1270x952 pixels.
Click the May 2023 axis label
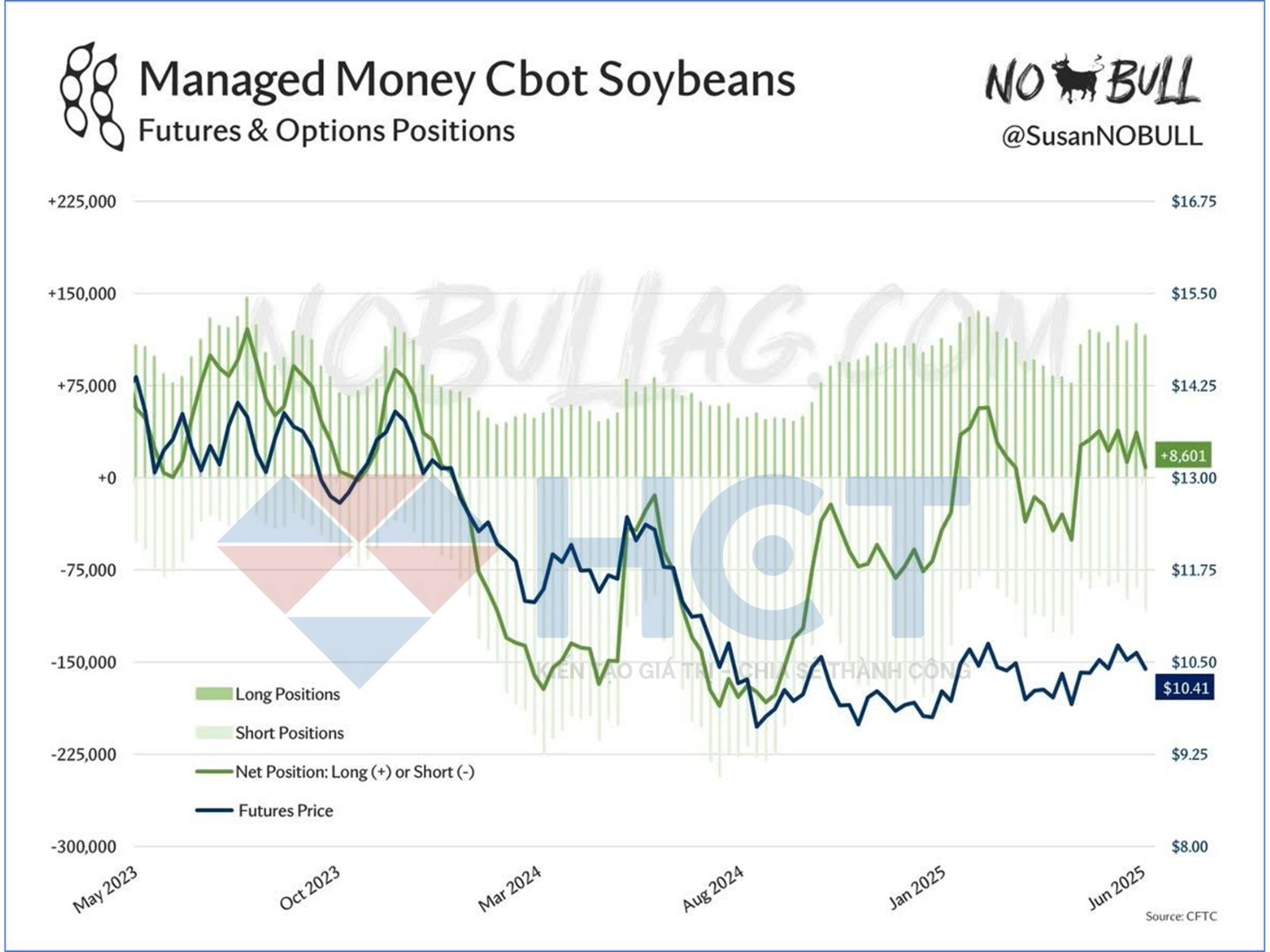106,889
